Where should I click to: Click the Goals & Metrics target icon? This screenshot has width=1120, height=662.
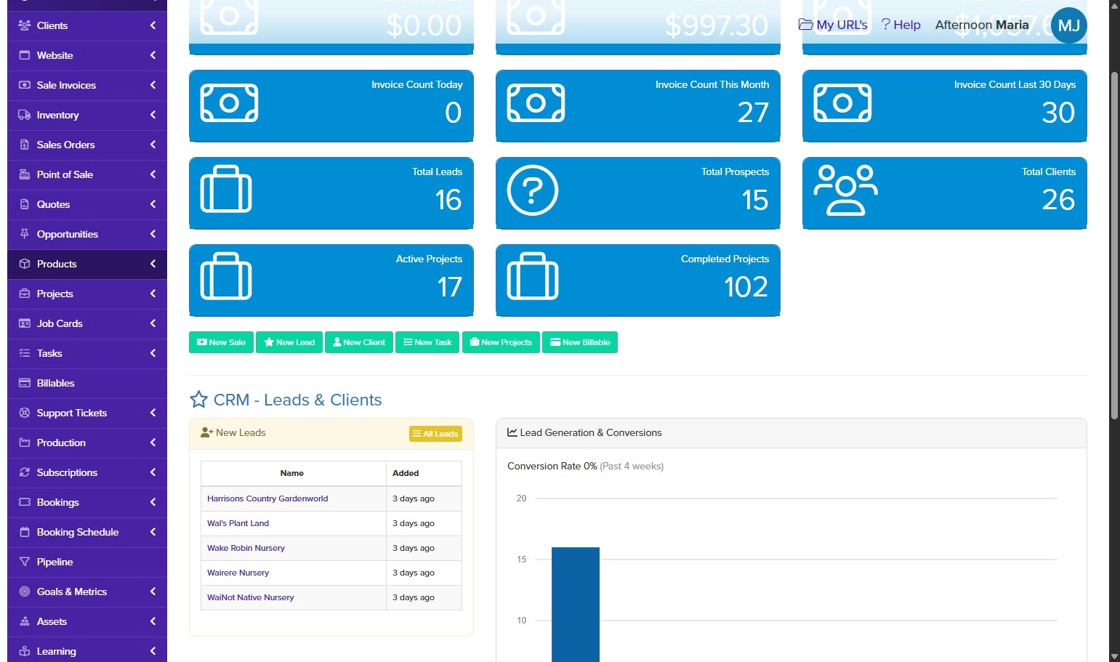tap(24, 592)
